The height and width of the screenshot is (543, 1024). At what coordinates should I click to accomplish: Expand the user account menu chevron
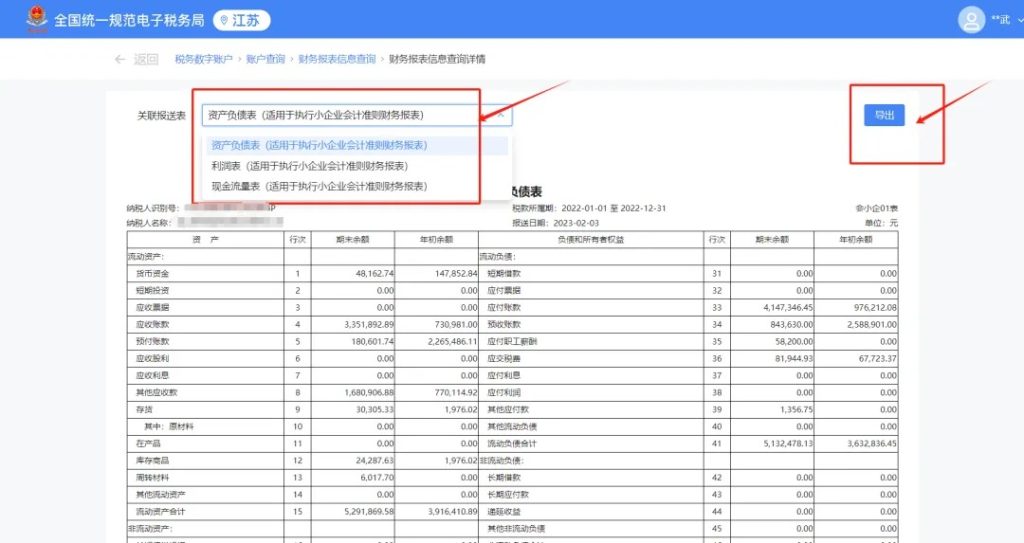(1015, 20)
